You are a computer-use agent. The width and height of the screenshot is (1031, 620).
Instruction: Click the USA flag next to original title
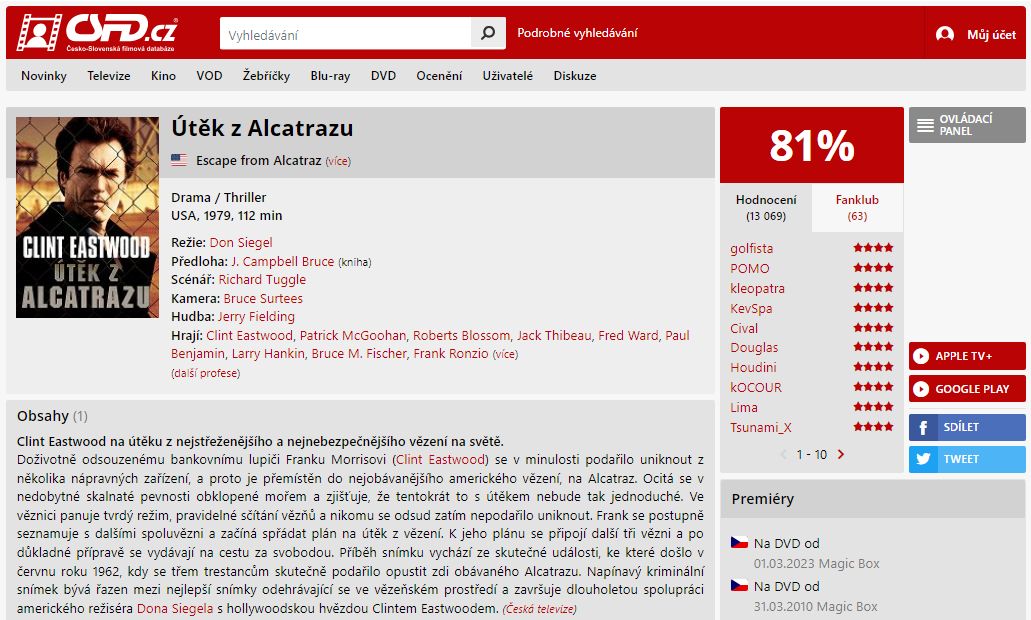pyautogui.click(x=179, y=160)
